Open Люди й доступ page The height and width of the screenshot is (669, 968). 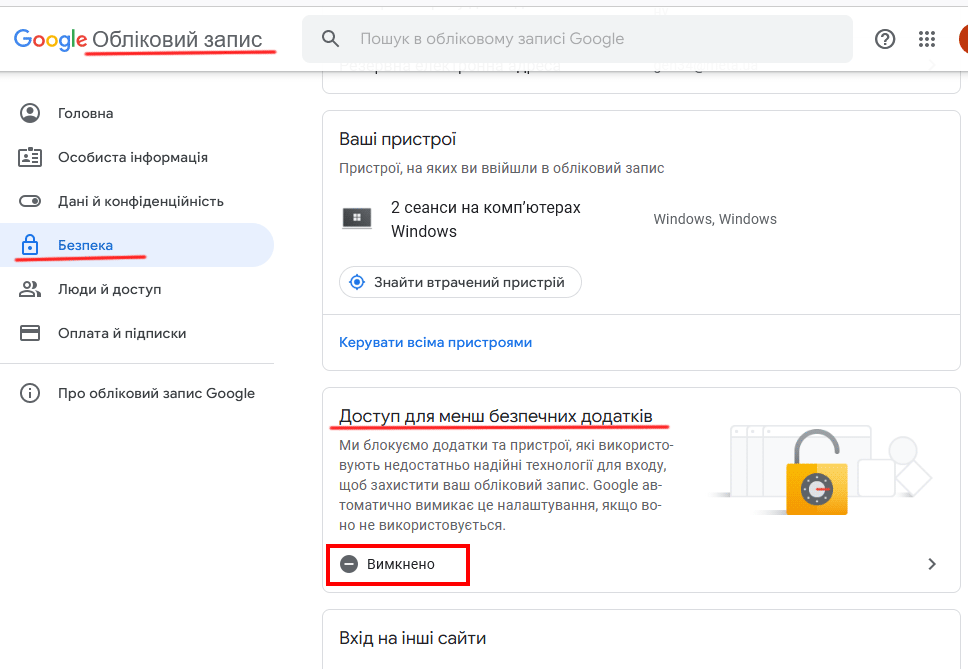(x=109, y=289)
